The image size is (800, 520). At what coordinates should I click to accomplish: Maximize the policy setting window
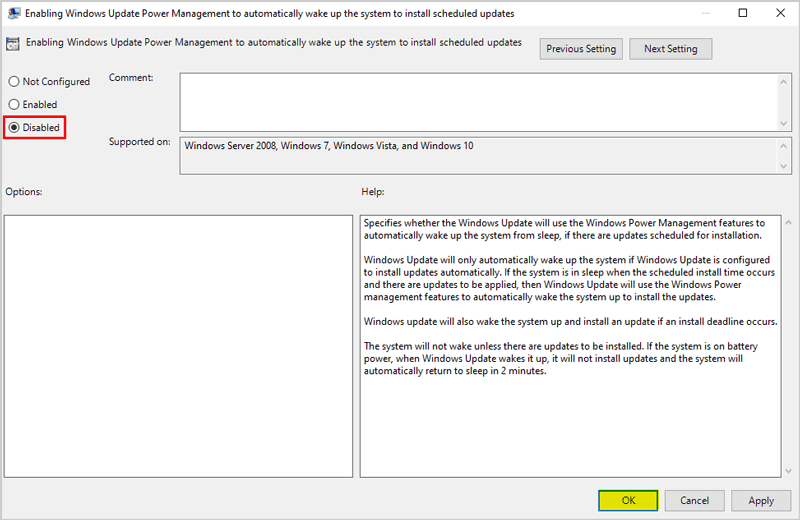(x=743, y=13)
